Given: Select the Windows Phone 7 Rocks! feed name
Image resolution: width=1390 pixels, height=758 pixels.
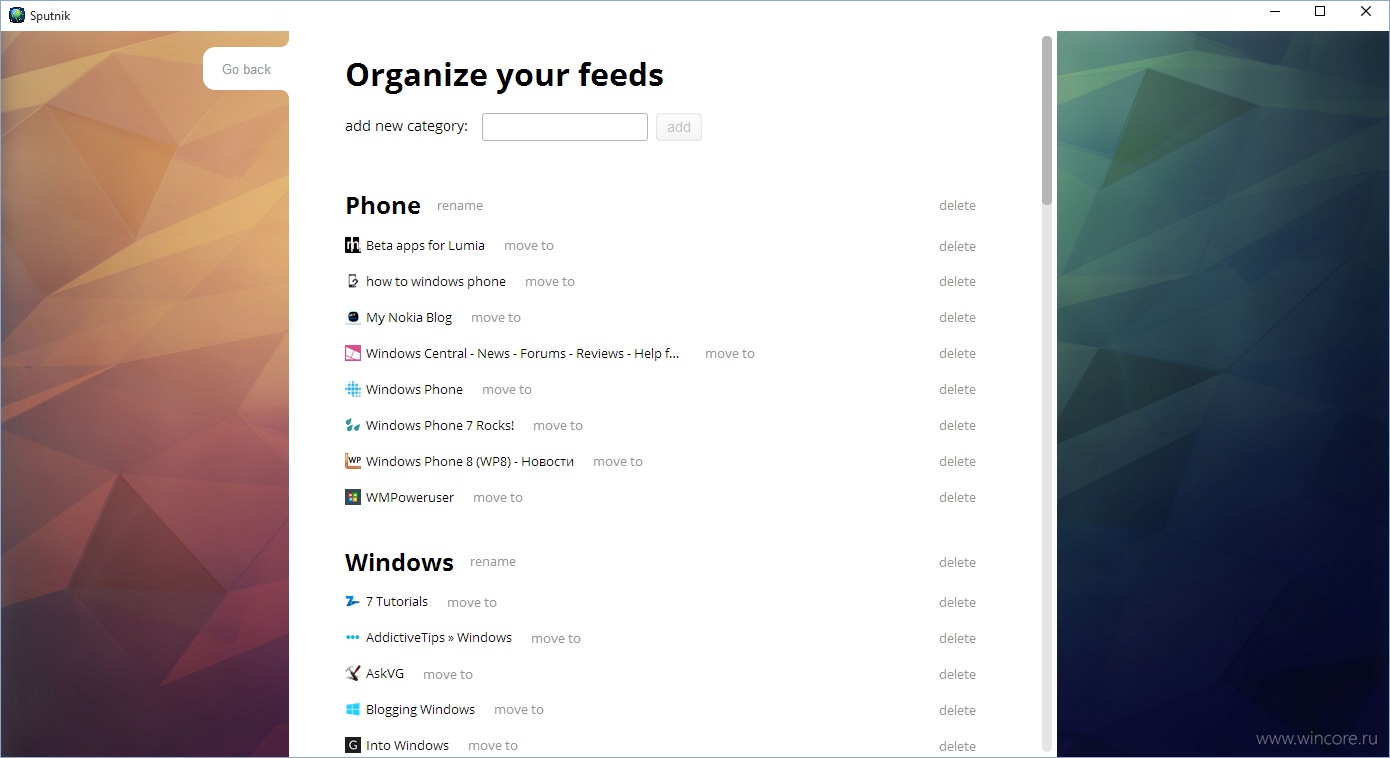Looking at the screenshot, I should pos(440,425).
